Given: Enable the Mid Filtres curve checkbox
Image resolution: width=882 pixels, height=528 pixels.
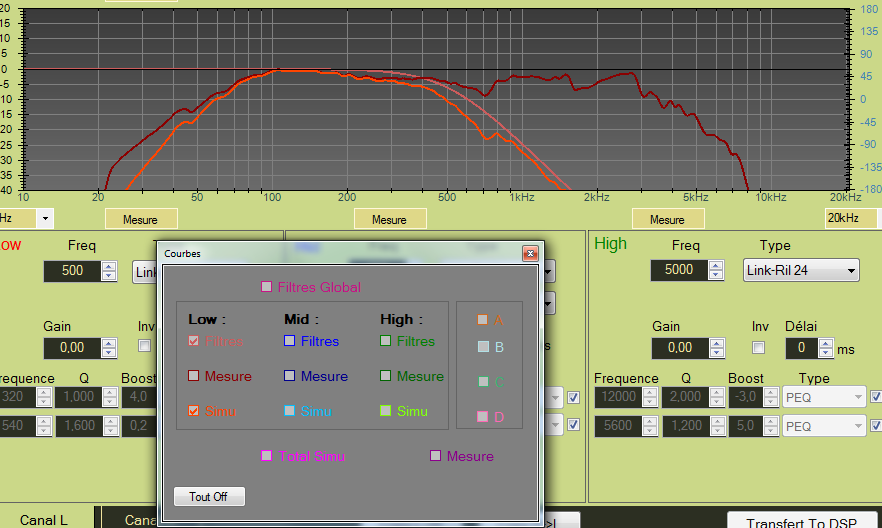Looking at the screenshot, I should click(289, 341).
